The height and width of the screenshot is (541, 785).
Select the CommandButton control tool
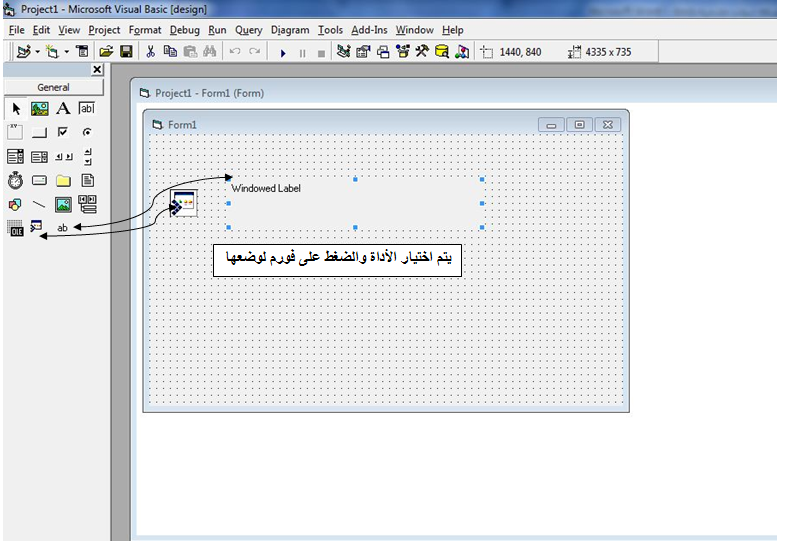(x=39, y=133)
